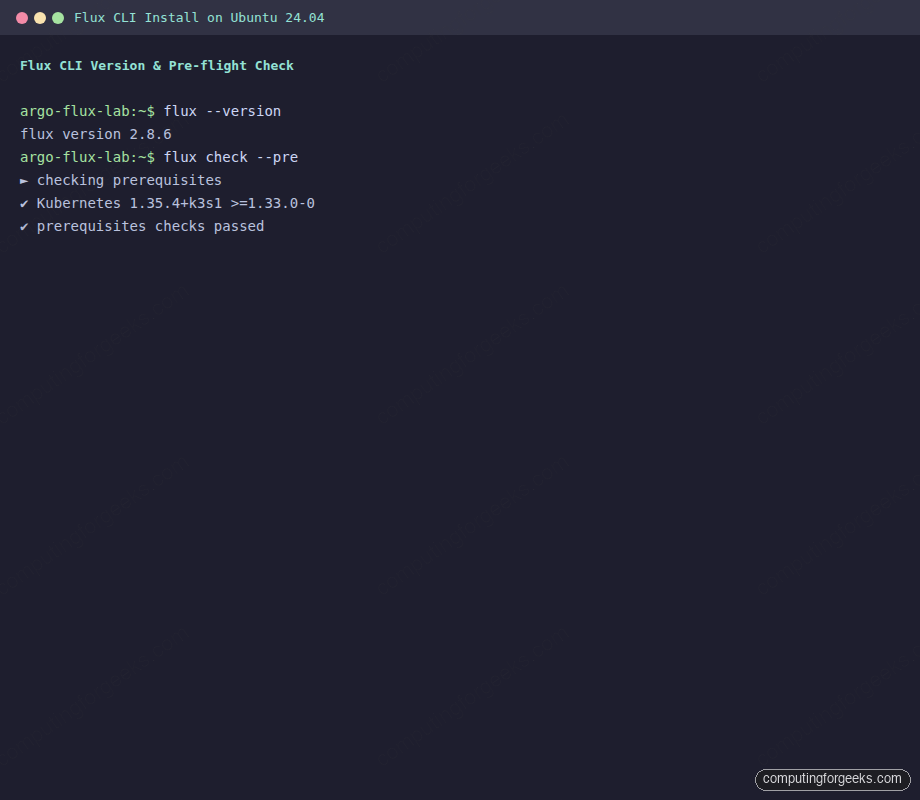
Task: Click the yellow minimize window dot
Action: click(x=40, y=18)
